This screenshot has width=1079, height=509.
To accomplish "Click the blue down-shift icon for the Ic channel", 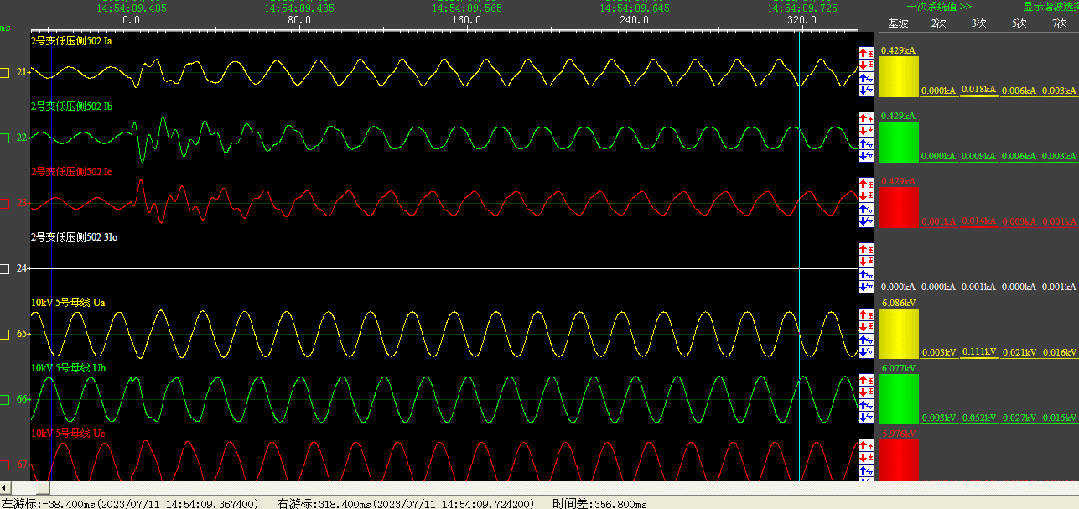I will point(866,221).
